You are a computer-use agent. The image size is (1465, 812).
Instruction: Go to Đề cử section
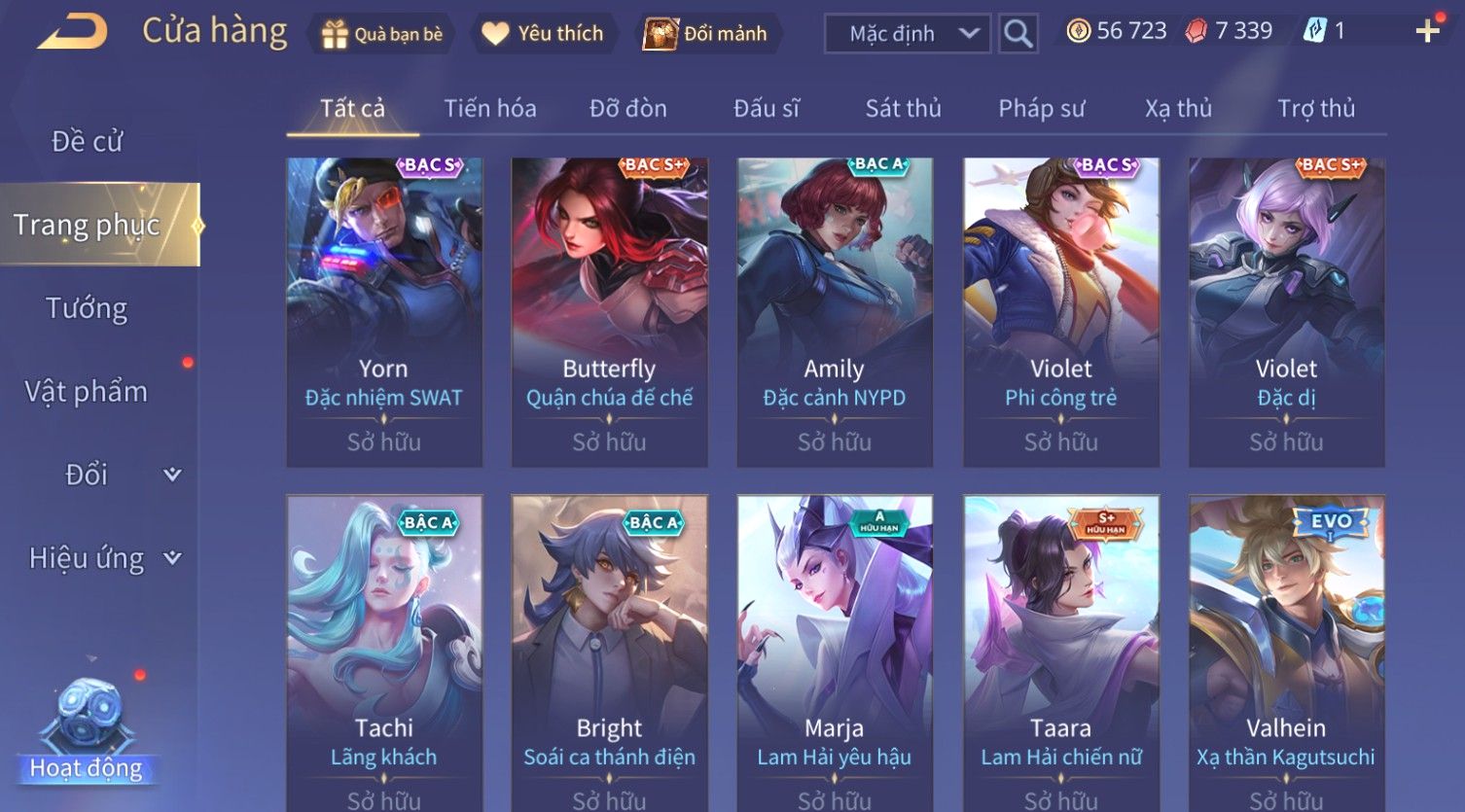tap(87, 141)
